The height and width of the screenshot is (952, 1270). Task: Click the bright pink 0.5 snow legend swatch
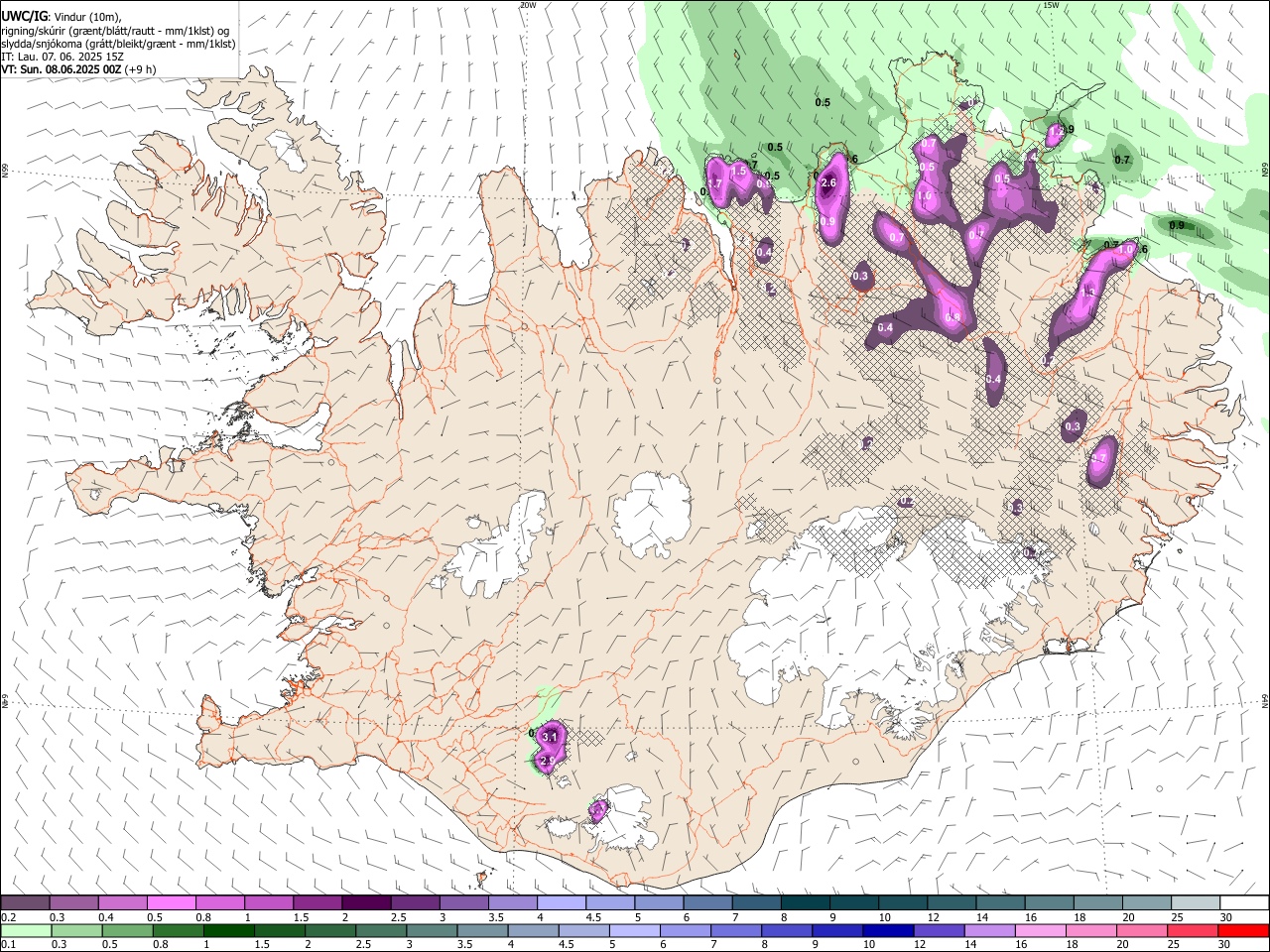coord(172,903)
